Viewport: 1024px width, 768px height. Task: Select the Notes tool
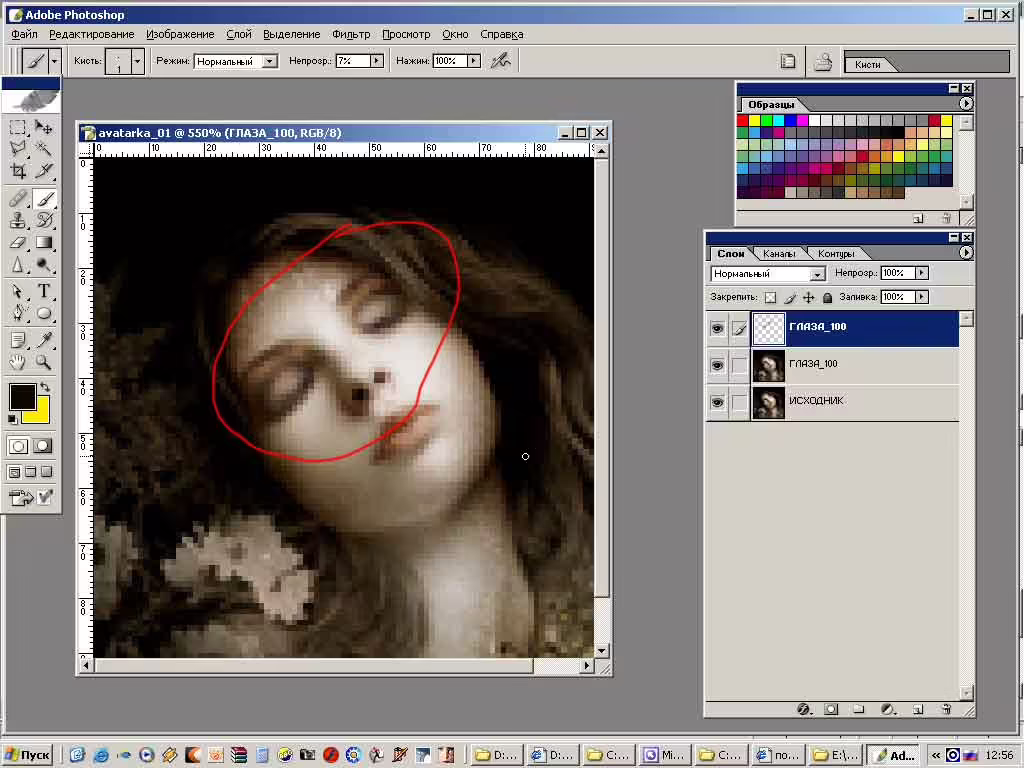tap(18, 340)
